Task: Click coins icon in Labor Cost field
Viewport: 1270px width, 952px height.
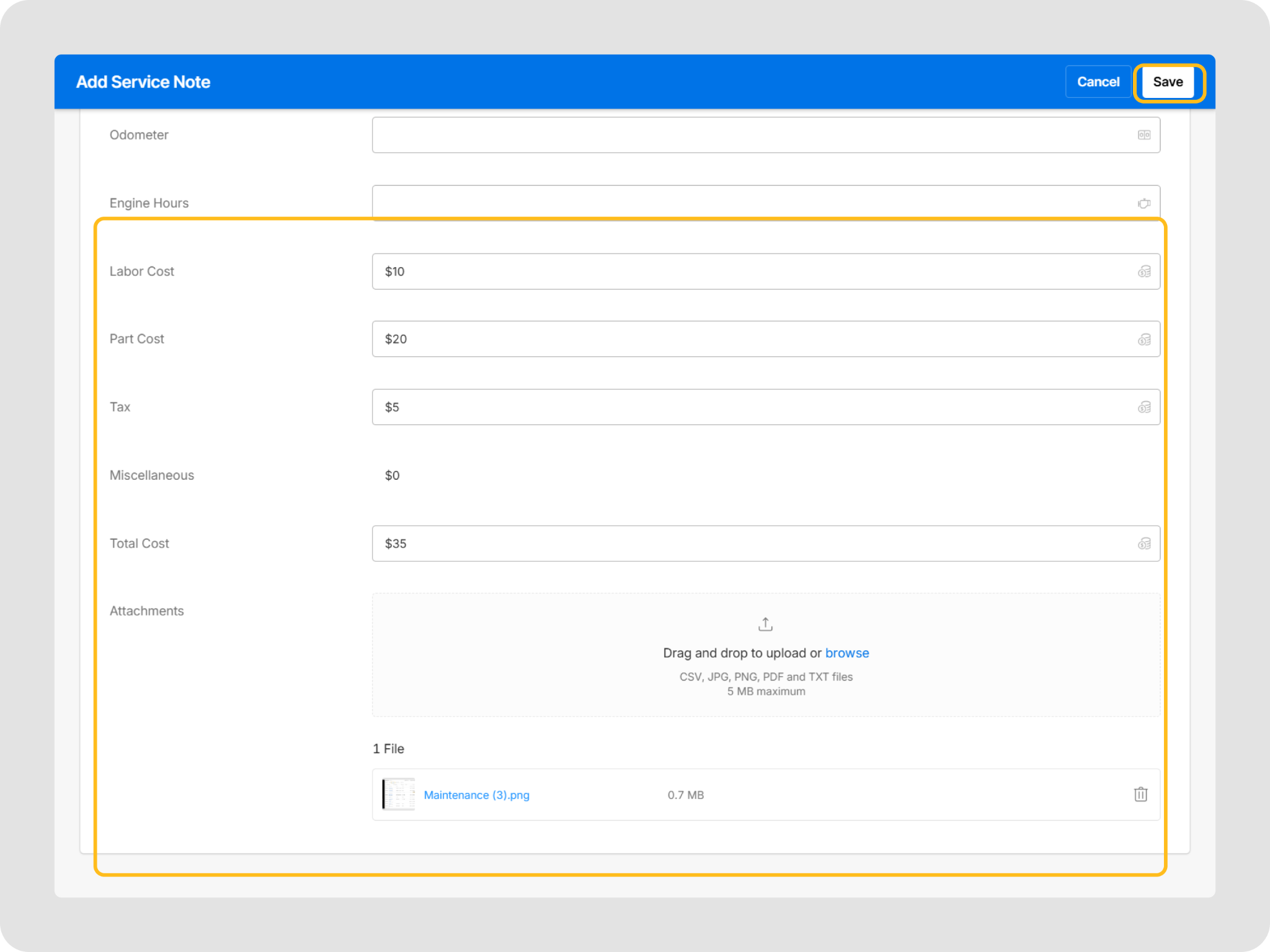Action: click(x=1143, y=271)
